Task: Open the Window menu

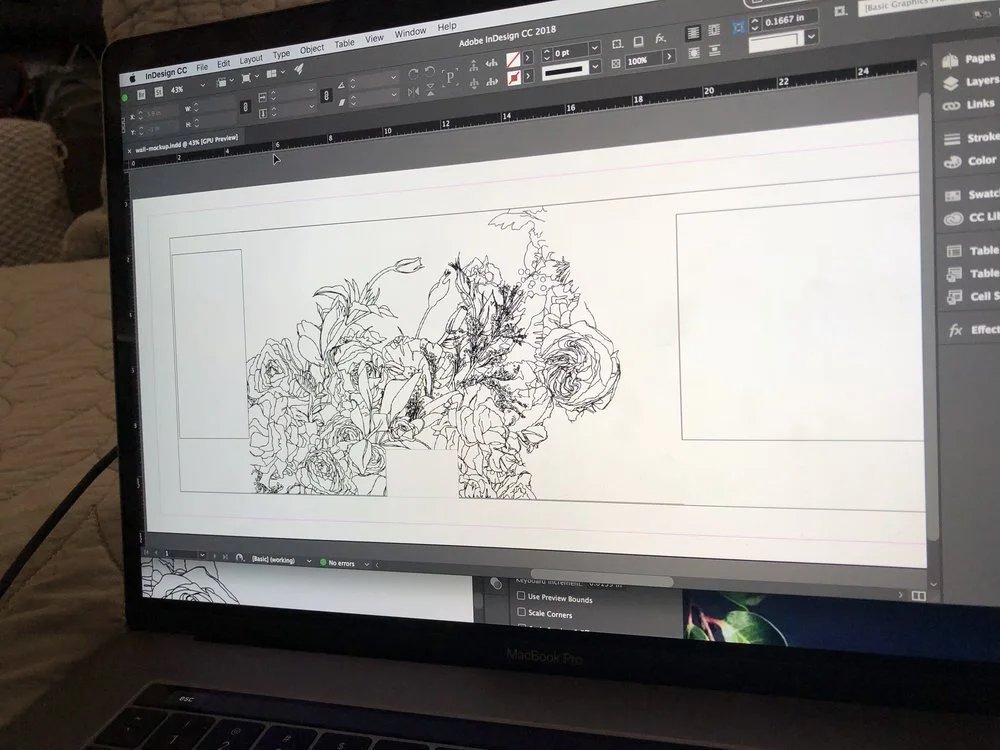Action: tap(410, 33)
